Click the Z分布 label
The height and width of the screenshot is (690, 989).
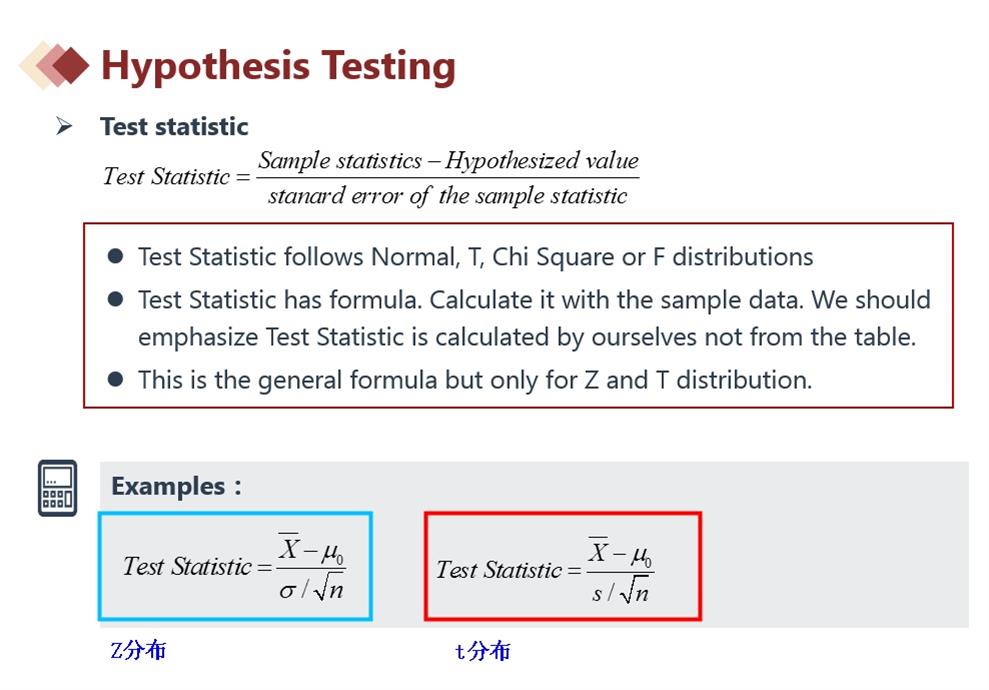(138, 650)
